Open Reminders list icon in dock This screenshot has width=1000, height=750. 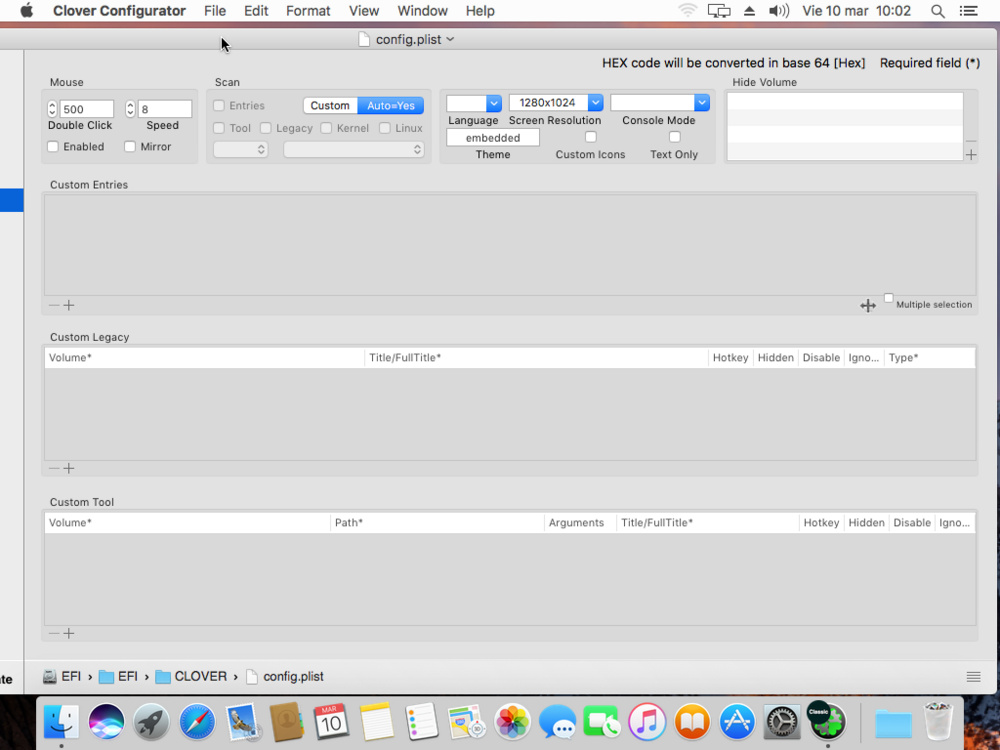tap(422, 721)
